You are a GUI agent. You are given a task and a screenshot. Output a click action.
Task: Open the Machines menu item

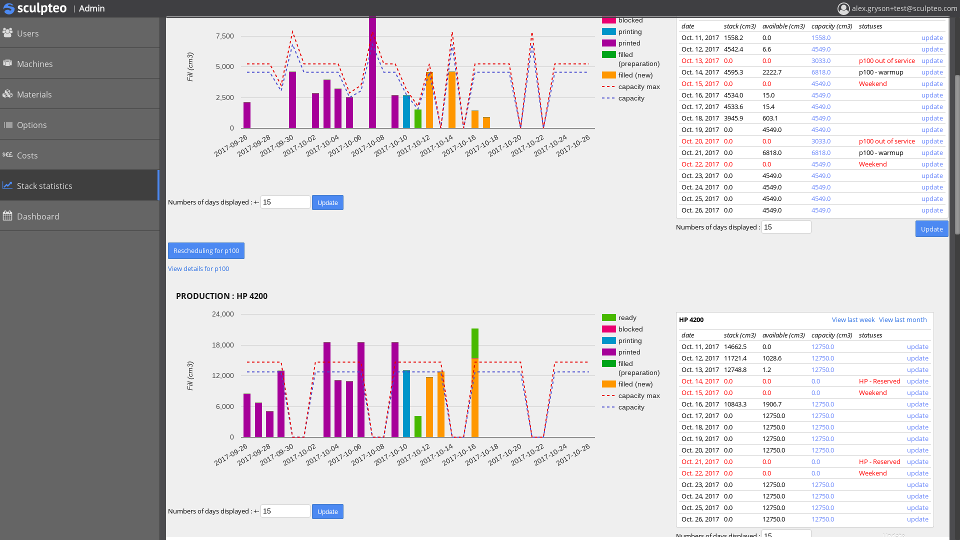pos(80,64)
